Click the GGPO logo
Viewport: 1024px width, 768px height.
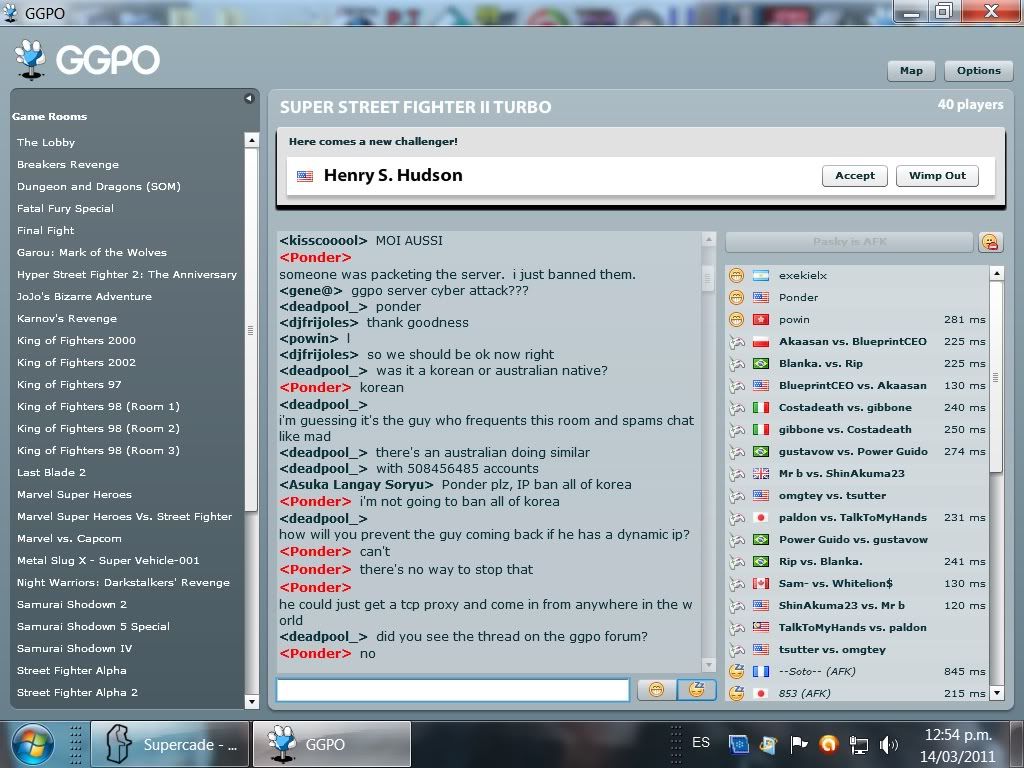pos(87,59)
